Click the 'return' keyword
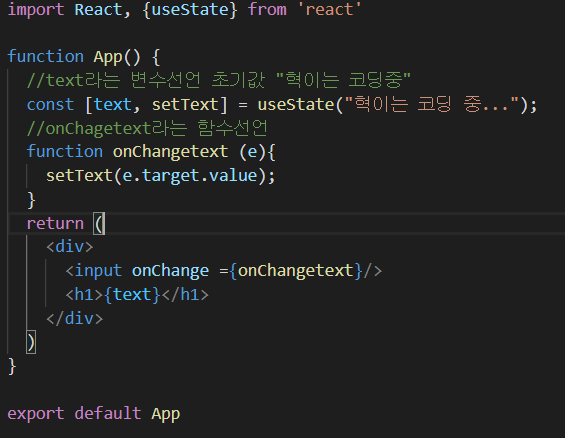Viewport: 565px width, 438px height. tap(55, 224)
